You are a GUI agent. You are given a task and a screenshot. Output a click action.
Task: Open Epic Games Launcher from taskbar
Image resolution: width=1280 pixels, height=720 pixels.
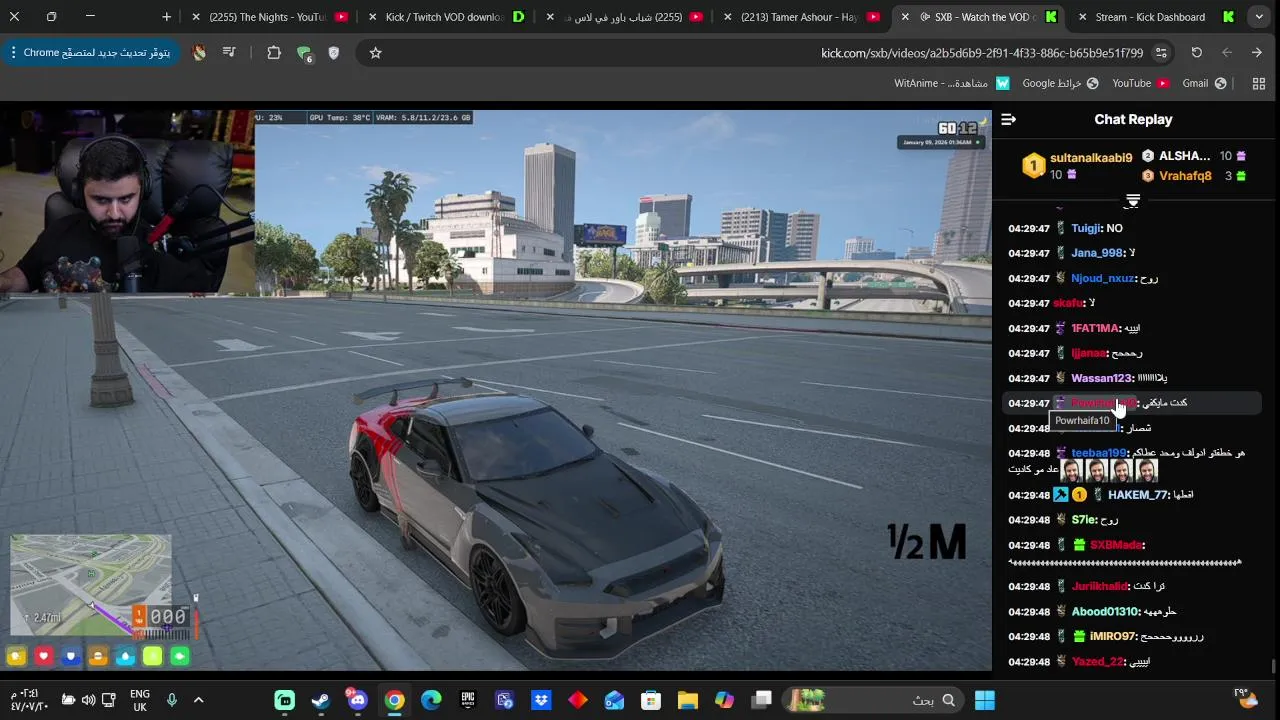pyautogui.click(x=468, y=700)
